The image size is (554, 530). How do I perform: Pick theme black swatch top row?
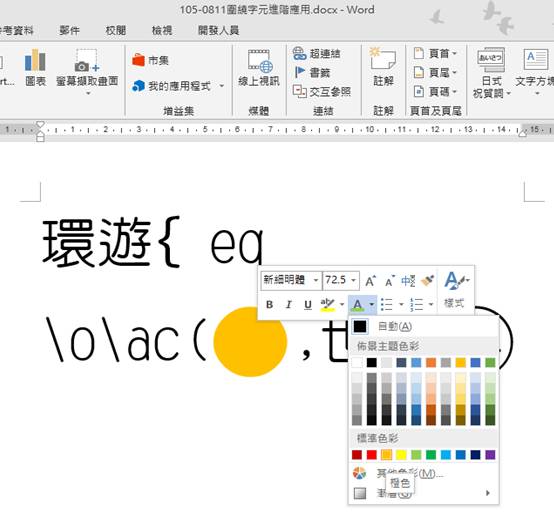tap(372, 363)
